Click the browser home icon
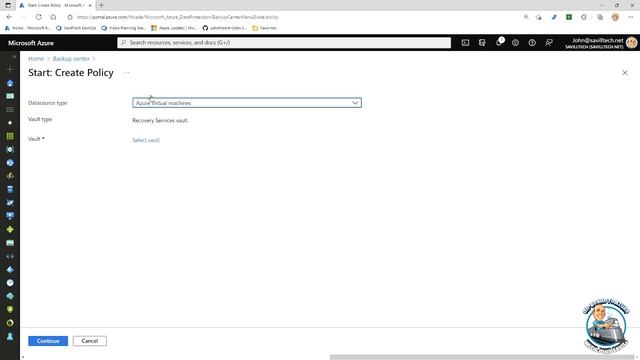Screen dimensions: 640x360 (53, 17)
